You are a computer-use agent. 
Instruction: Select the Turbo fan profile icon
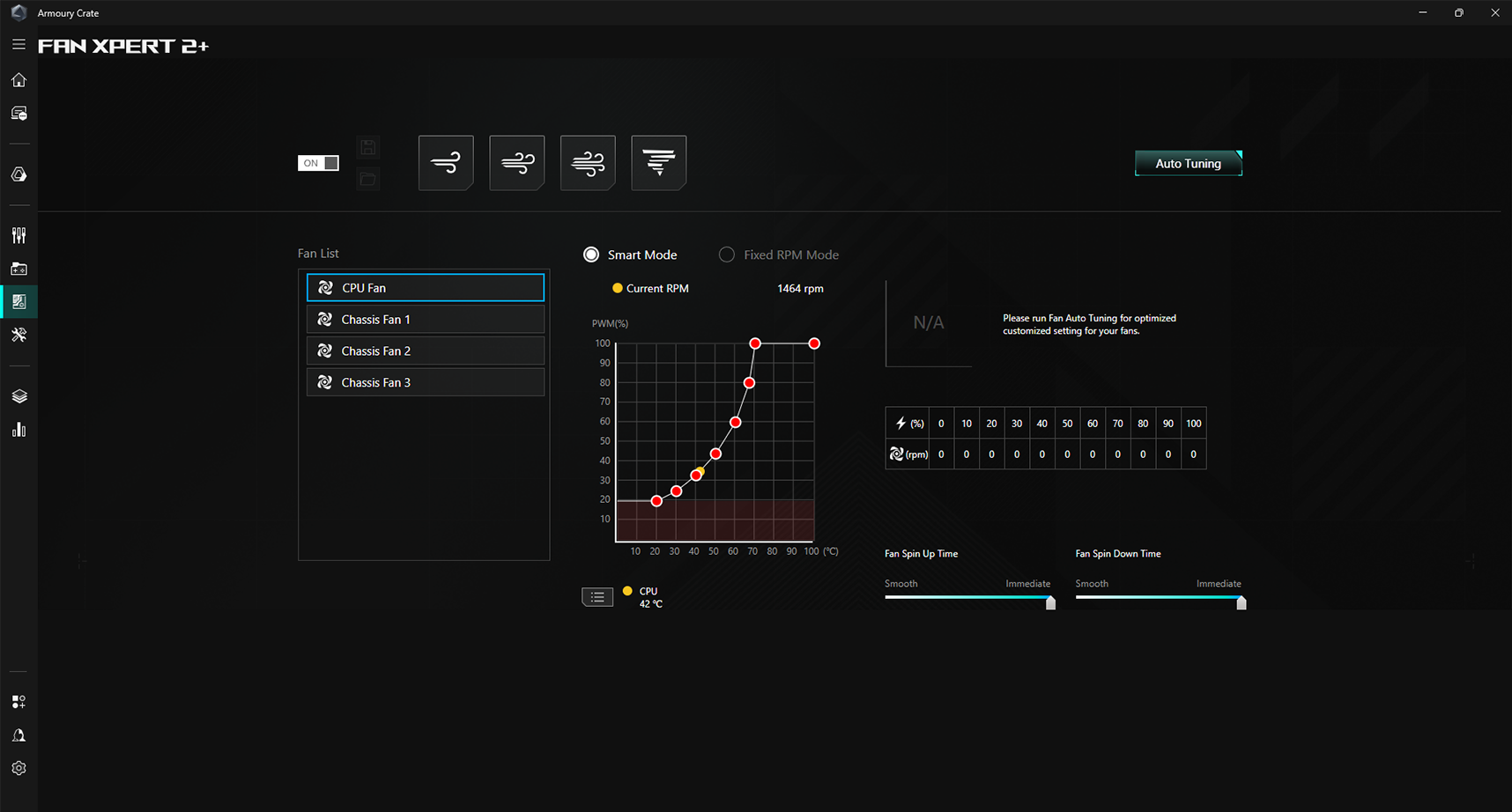588,163
